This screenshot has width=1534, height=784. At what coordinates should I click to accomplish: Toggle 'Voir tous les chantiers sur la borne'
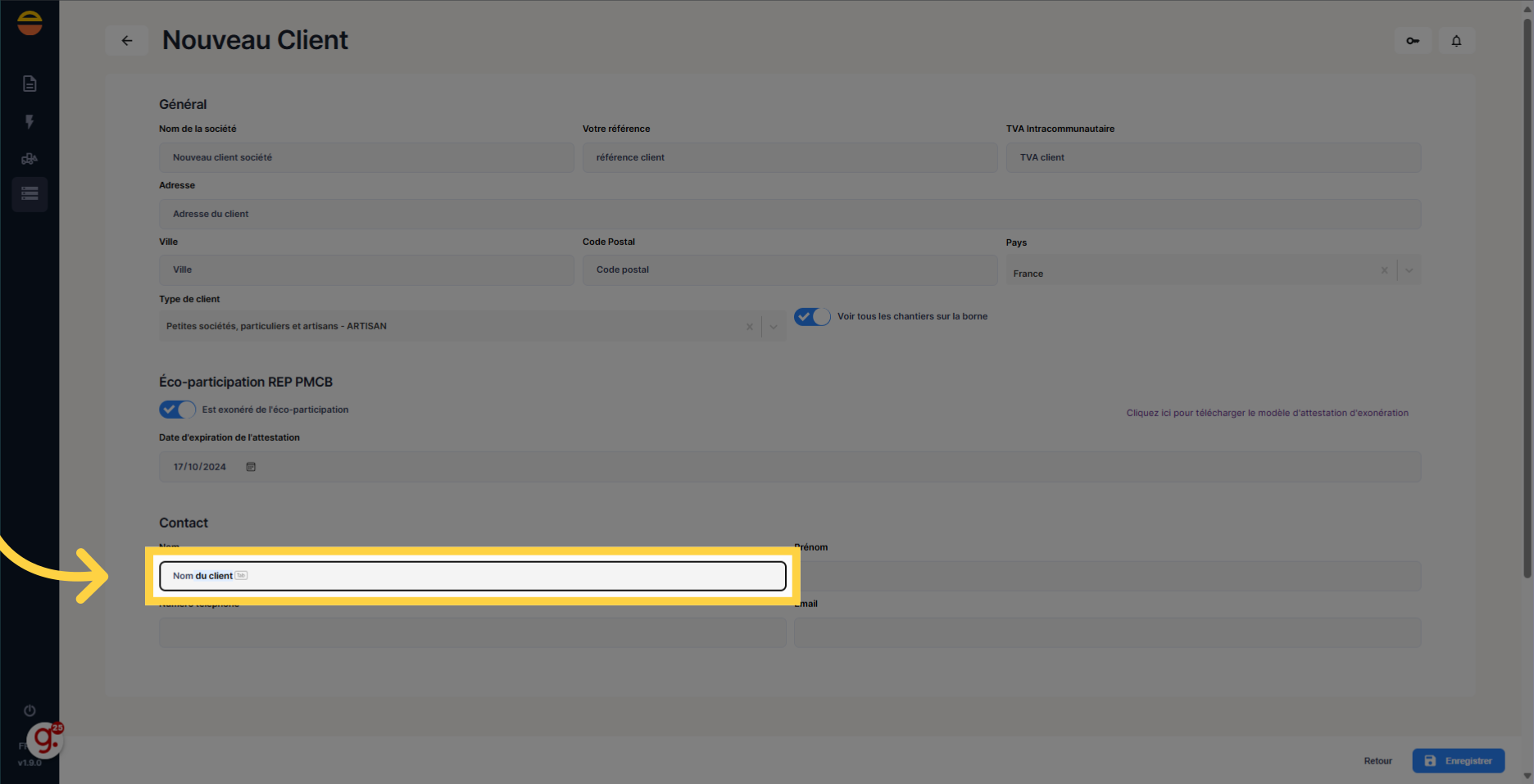(x=811, y=316)
